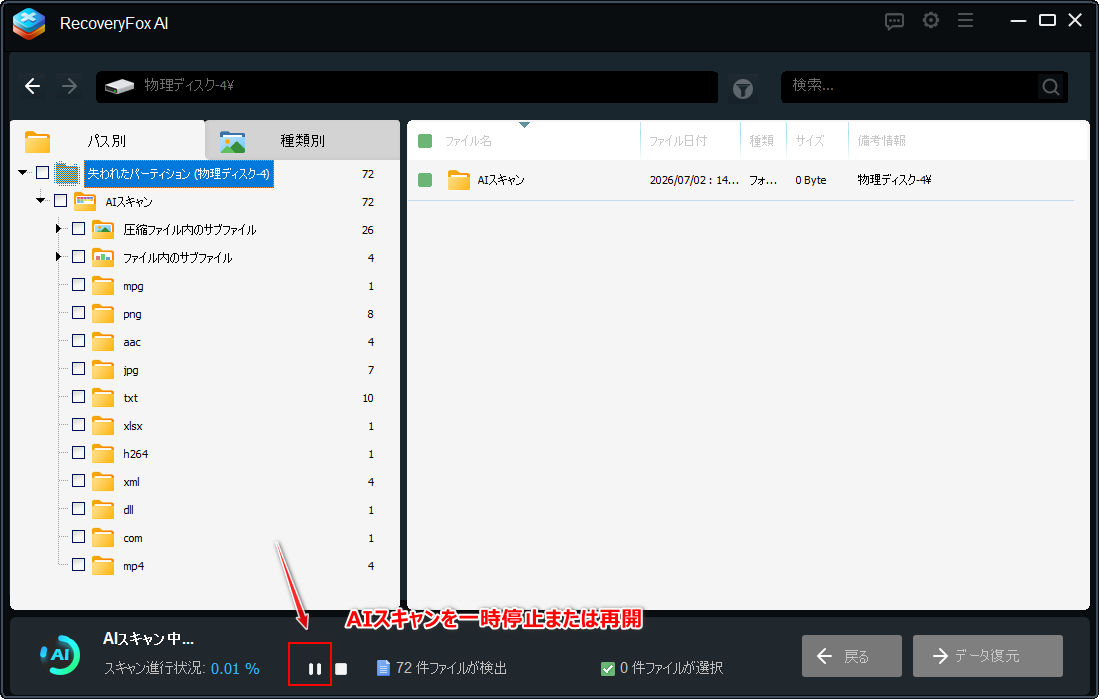The width and height of the screenshot is (1099, 699).
Task: Expand the ファイル内のサブファイル folder
Action: pos(59,257)
